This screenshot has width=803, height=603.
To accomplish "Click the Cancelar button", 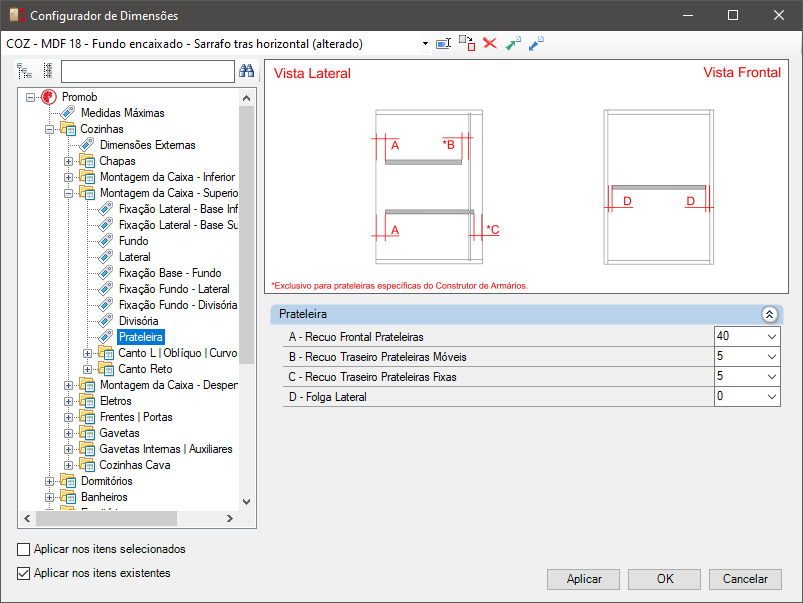I will [745, 579].
